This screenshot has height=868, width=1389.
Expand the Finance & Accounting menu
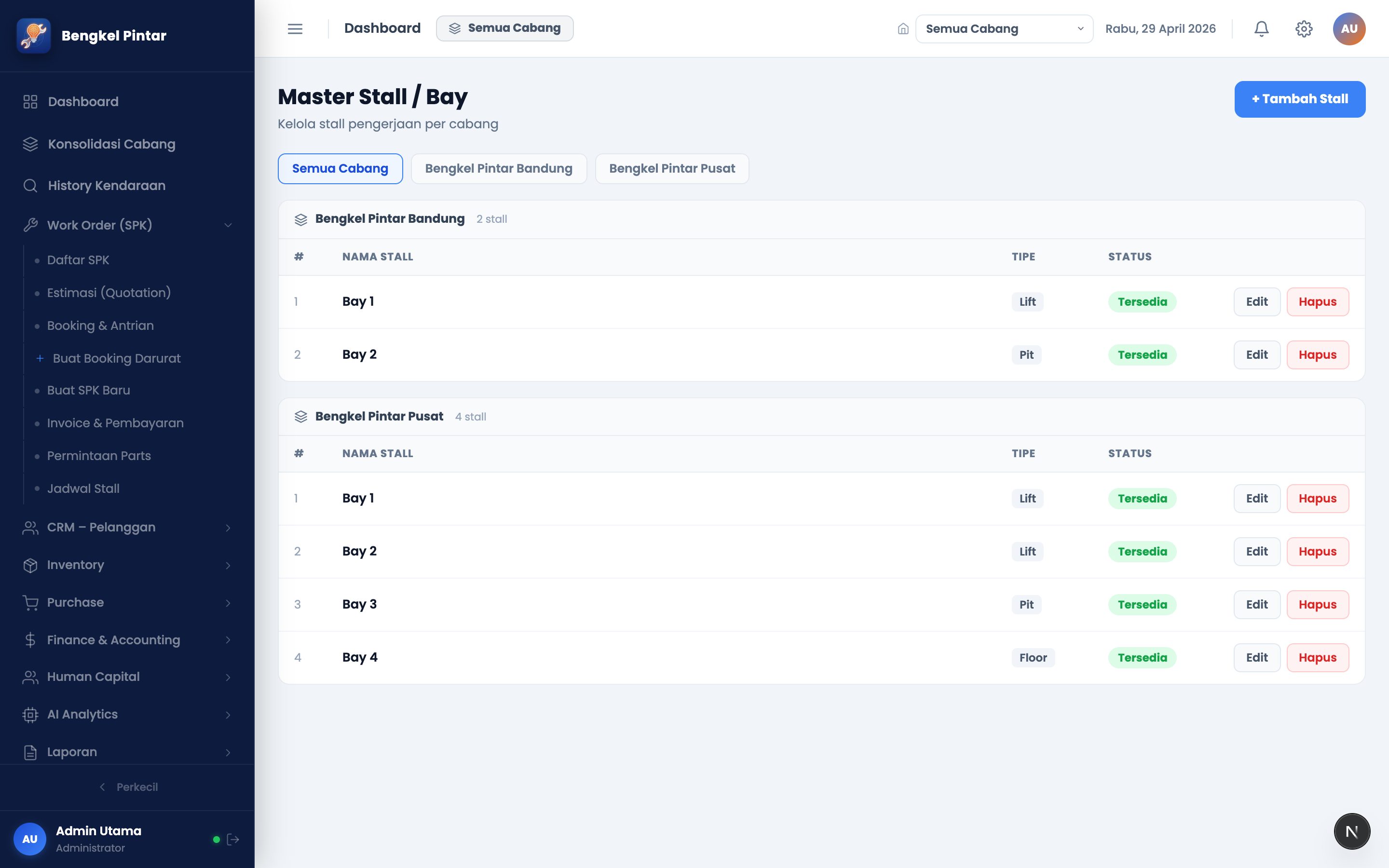pyautogui.click(x=127, y=639)
